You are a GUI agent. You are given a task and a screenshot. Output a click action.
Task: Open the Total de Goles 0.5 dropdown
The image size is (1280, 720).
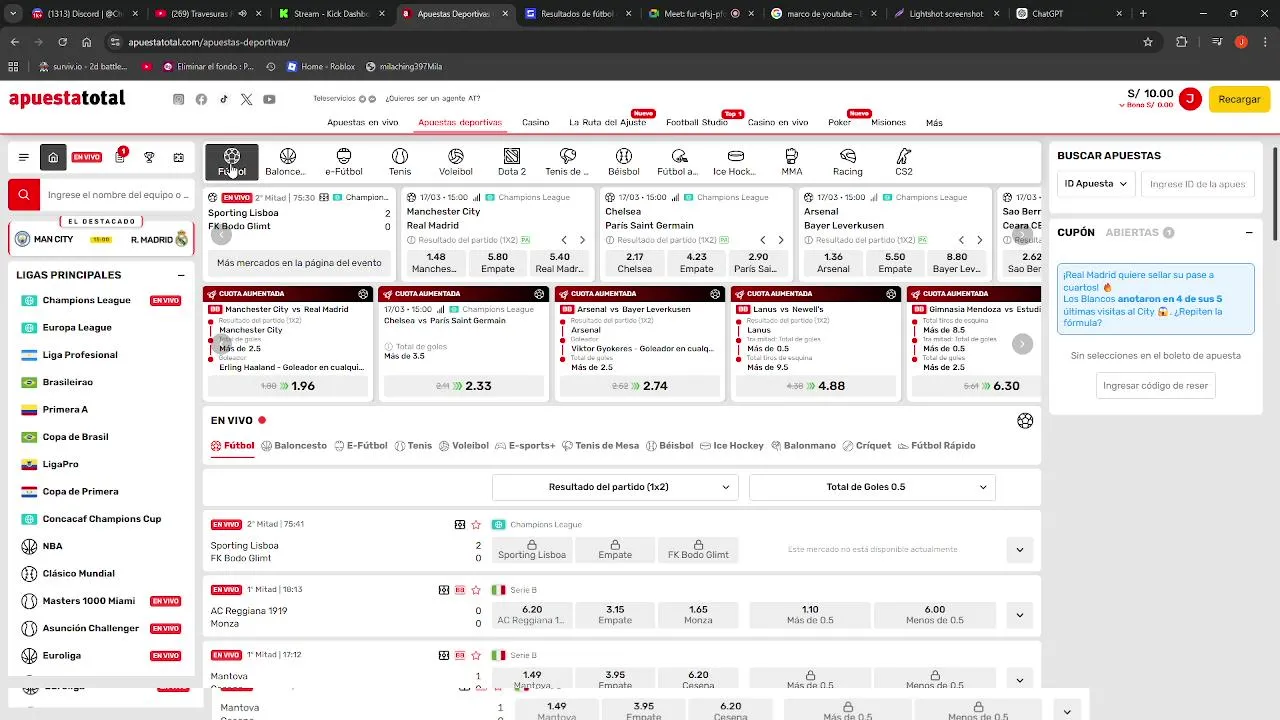pos(872,487)
